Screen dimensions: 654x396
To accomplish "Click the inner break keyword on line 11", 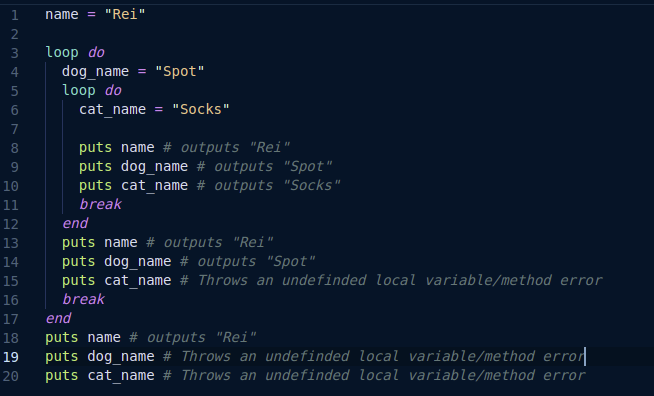I will 101,204.
